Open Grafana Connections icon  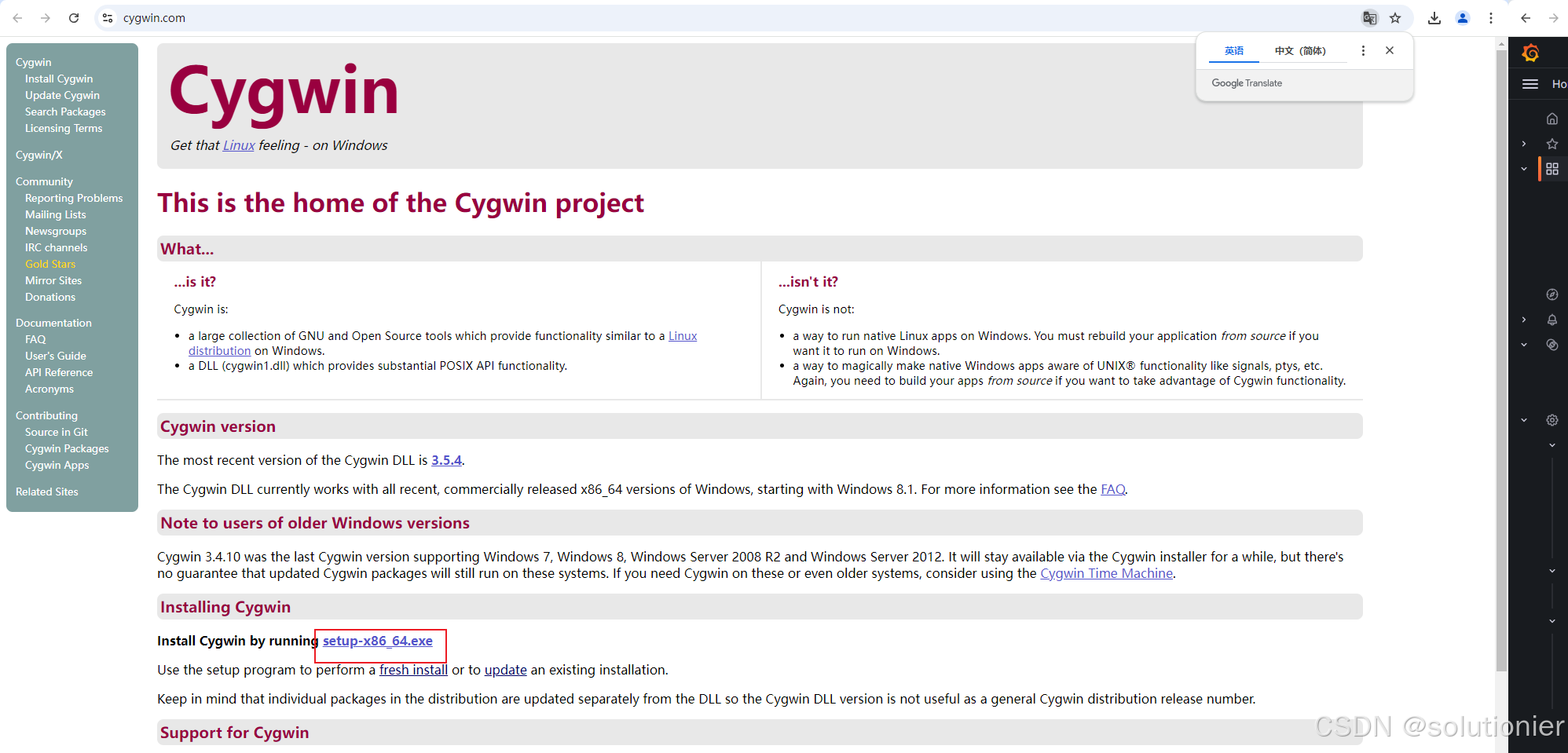coord(1552,345)
